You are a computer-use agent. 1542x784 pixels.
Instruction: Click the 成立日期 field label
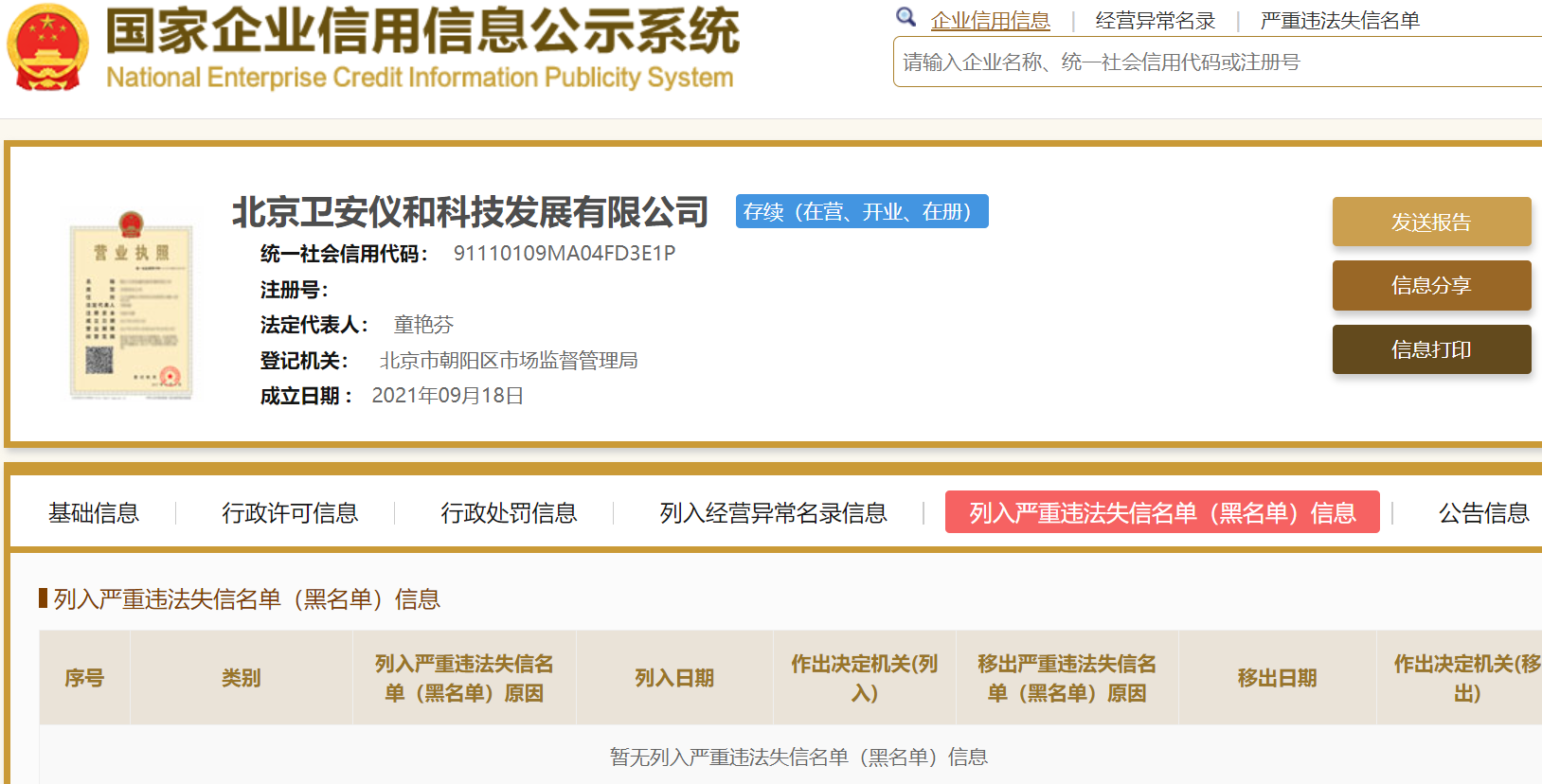click(306, 396)
